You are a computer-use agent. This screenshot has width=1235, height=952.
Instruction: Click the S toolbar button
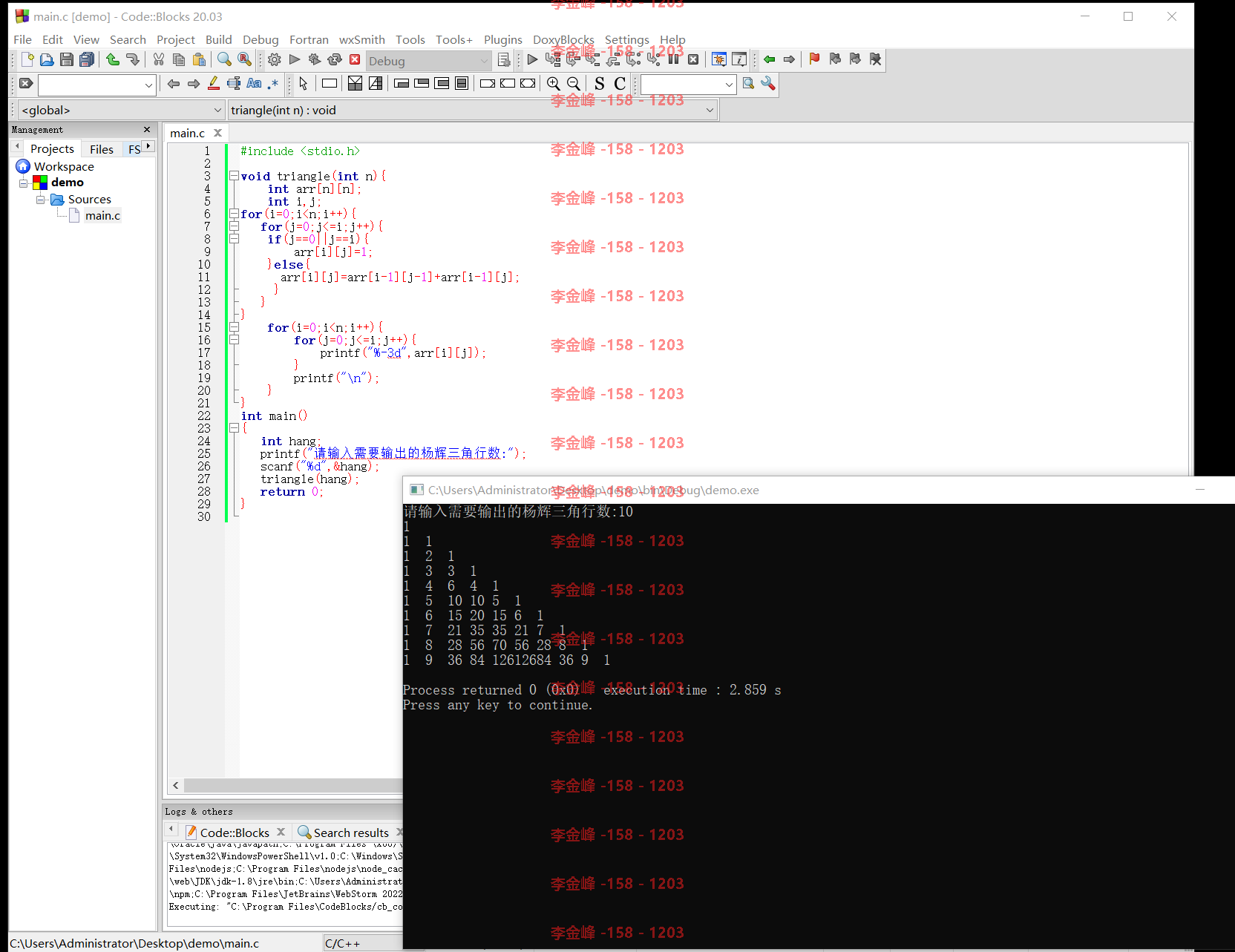pos(600,84)
